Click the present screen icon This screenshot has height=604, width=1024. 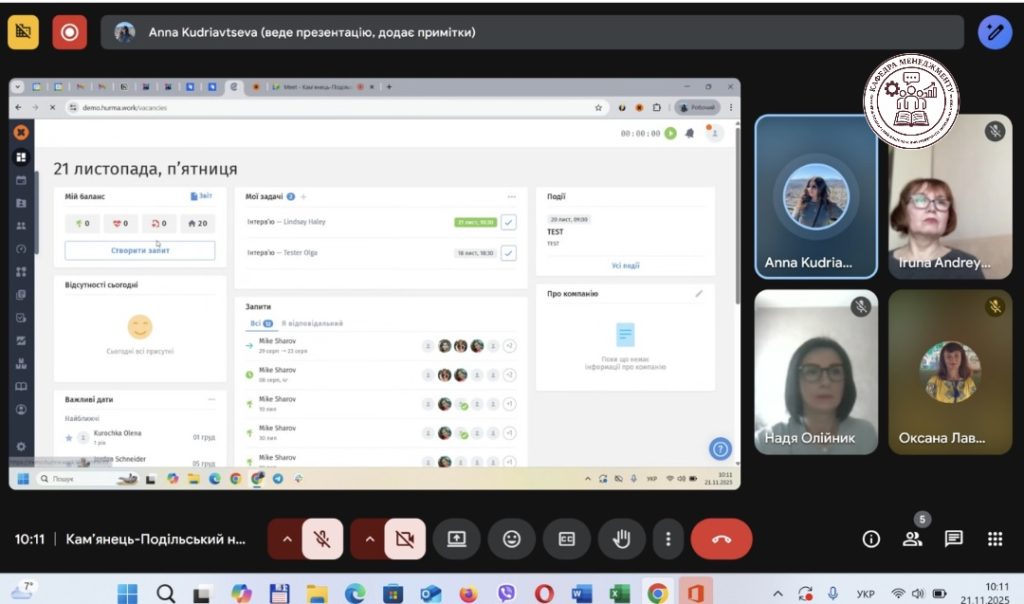point(457,539)
